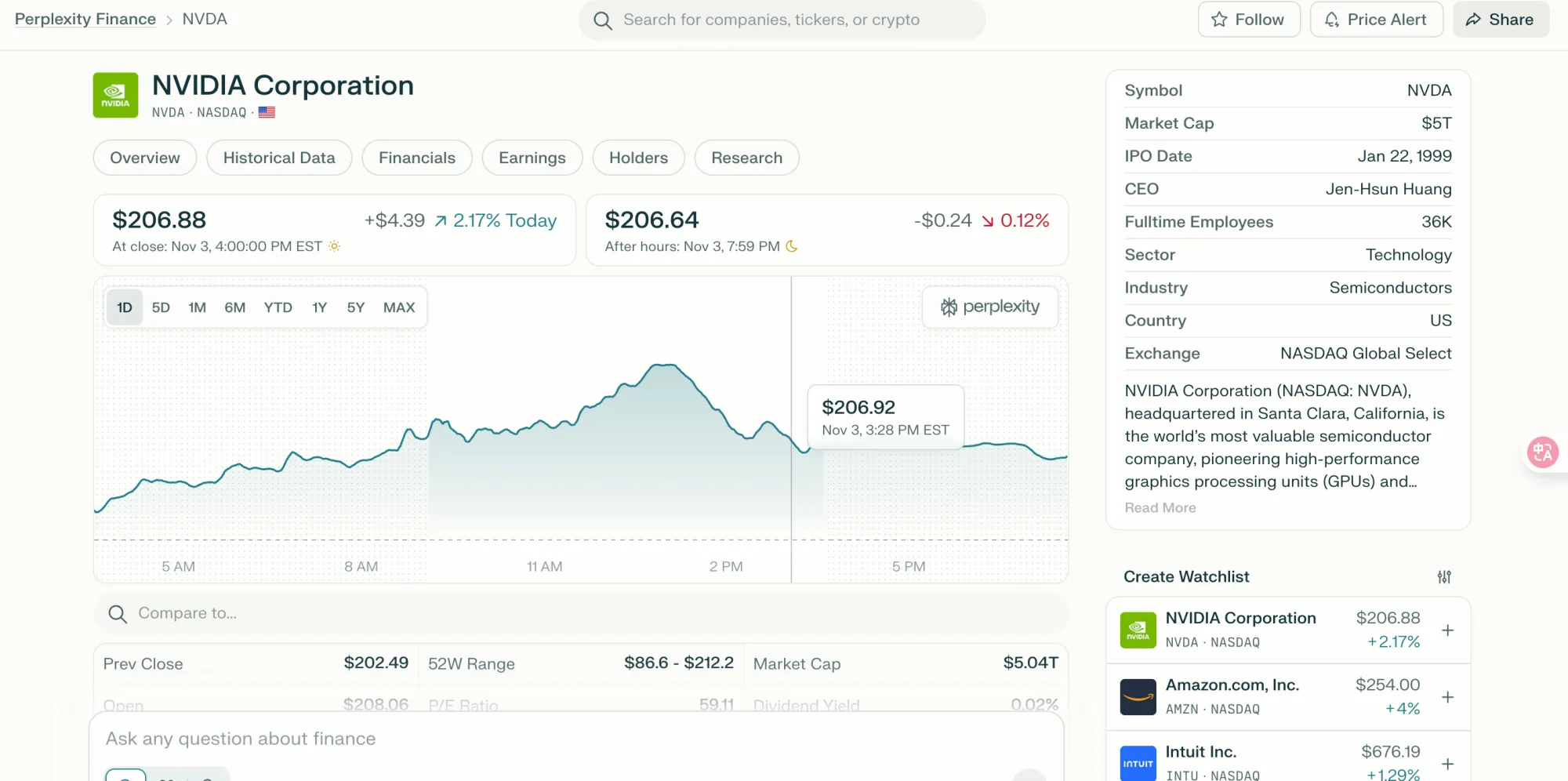Click the watchlist settings sliders icon
The image size is (1568, 781).
click(x=1444, y=577)
